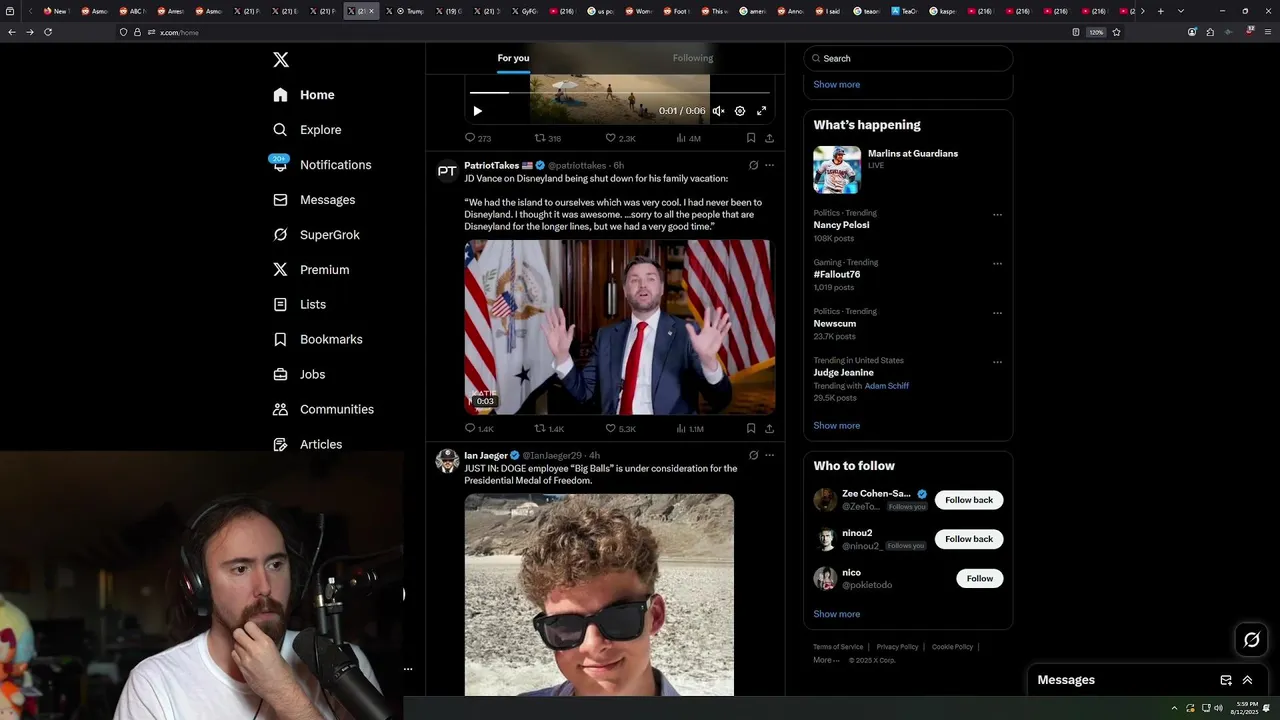Open the PatriotTakes account name link
The image size is (1280, 720).
491,166
